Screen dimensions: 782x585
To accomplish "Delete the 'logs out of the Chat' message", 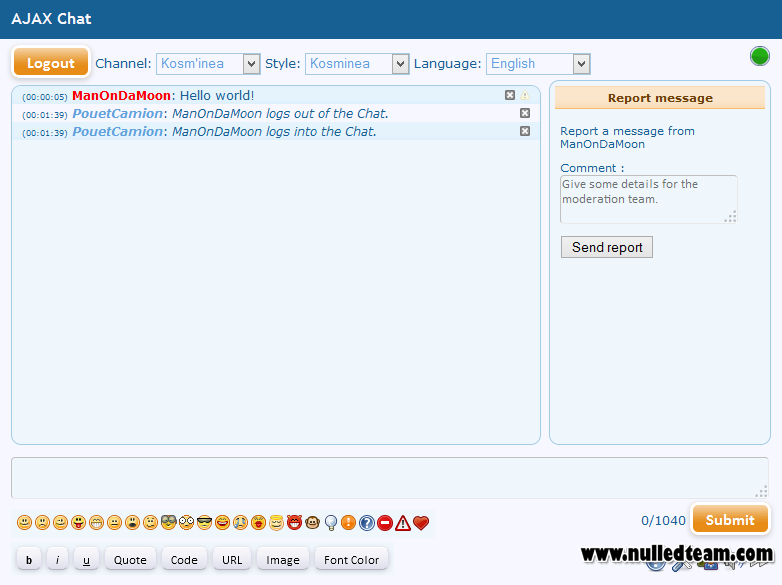I will pyautogui.click(x=525, y=113).
